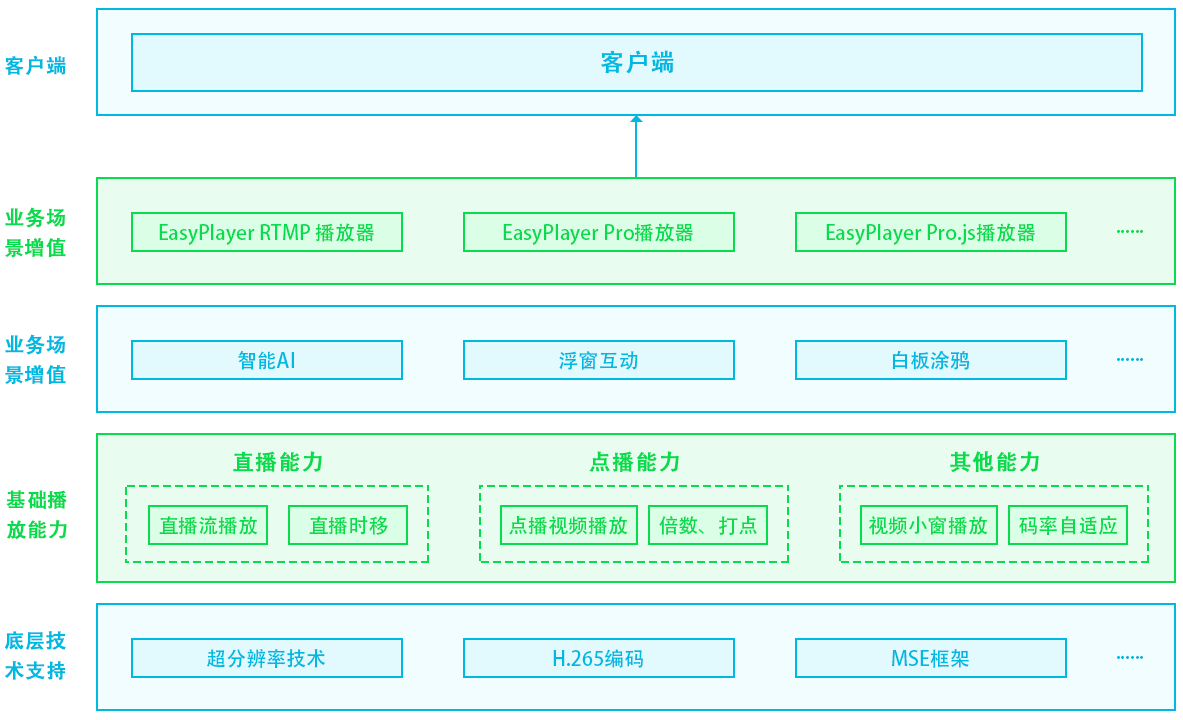The height and width of the screenshot is (720, 1183).
Task: Select the 智能AI capability box
Action: pos(266,360)
